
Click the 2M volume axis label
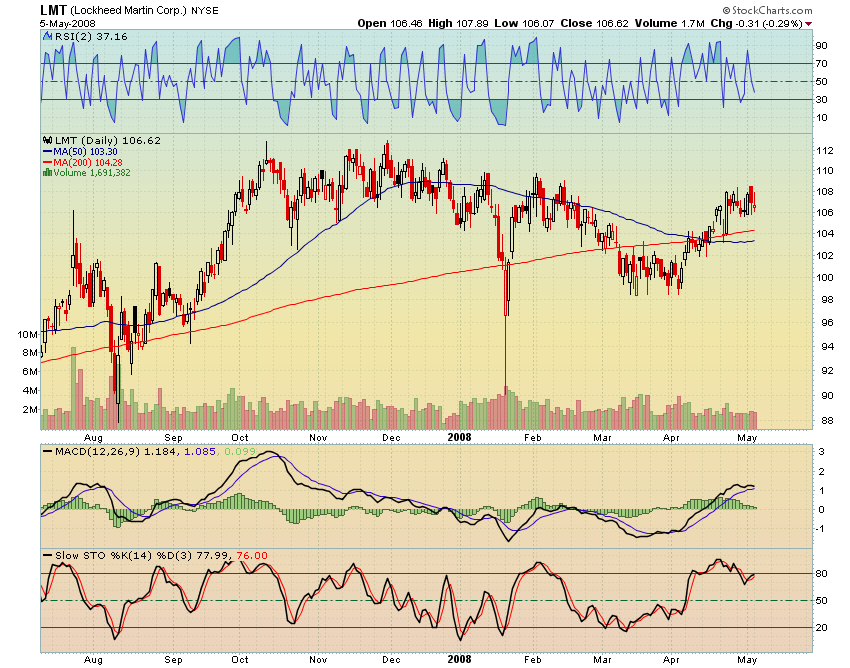click(x=30, y=409)
